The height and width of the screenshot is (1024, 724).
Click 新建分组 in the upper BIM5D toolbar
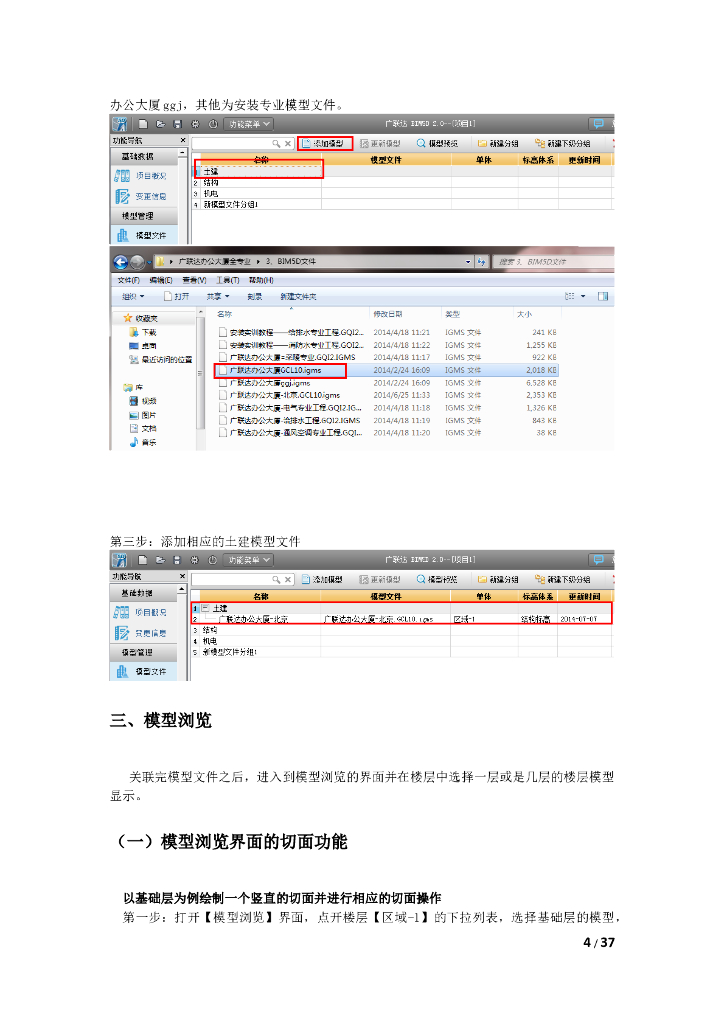point(498,144)
